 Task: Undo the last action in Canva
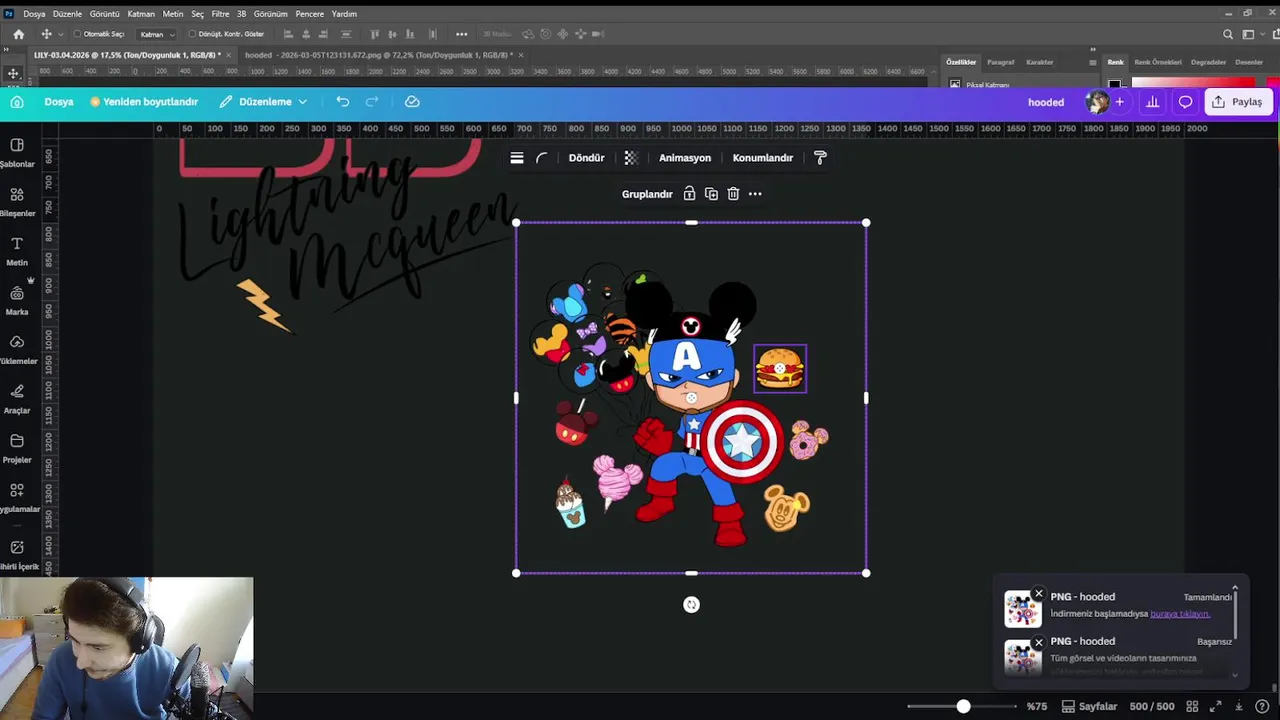pos(343,102)
